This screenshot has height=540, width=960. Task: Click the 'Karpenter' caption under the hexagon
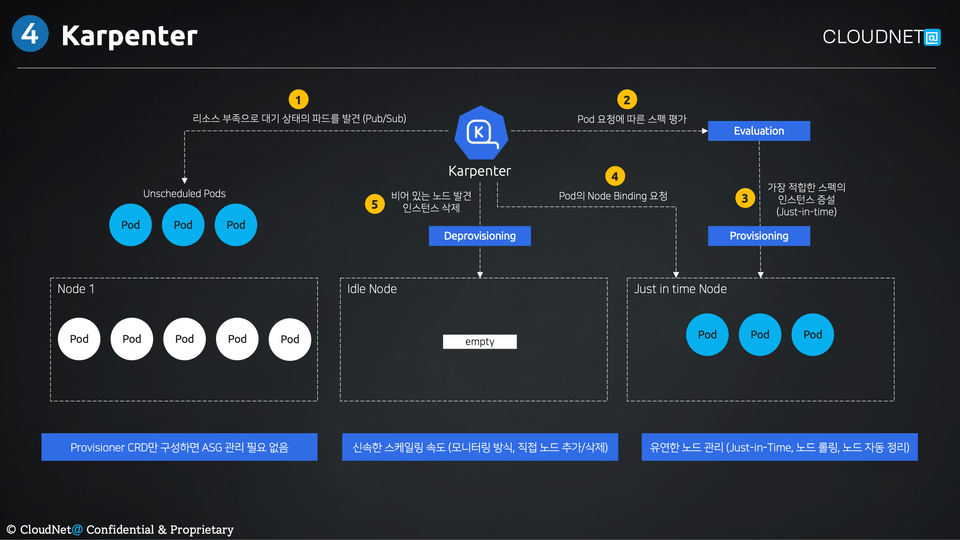point(479,171)
